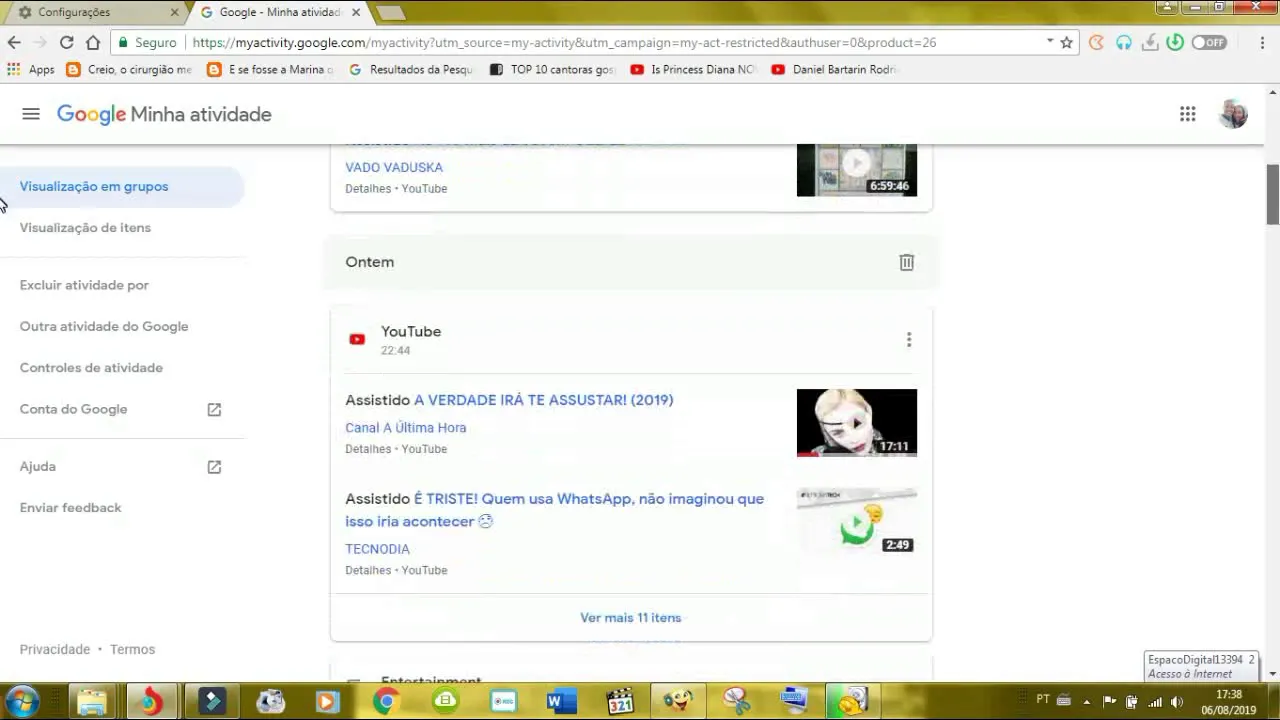The height and width of the screenshot is (720, 1280).
Task: Click the red YouTube logo in the activity card
Action: 357,340
